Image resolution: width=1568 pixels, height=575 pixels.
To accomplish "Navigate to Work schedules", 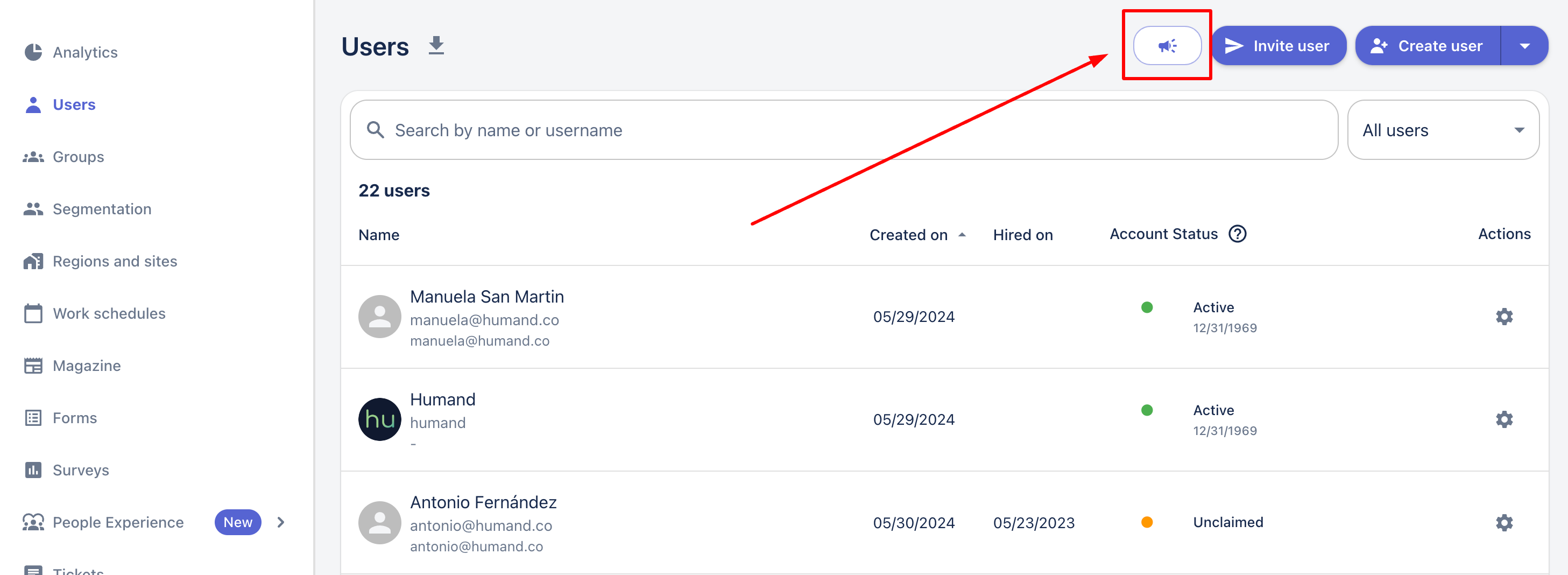I will coord(109,313).
